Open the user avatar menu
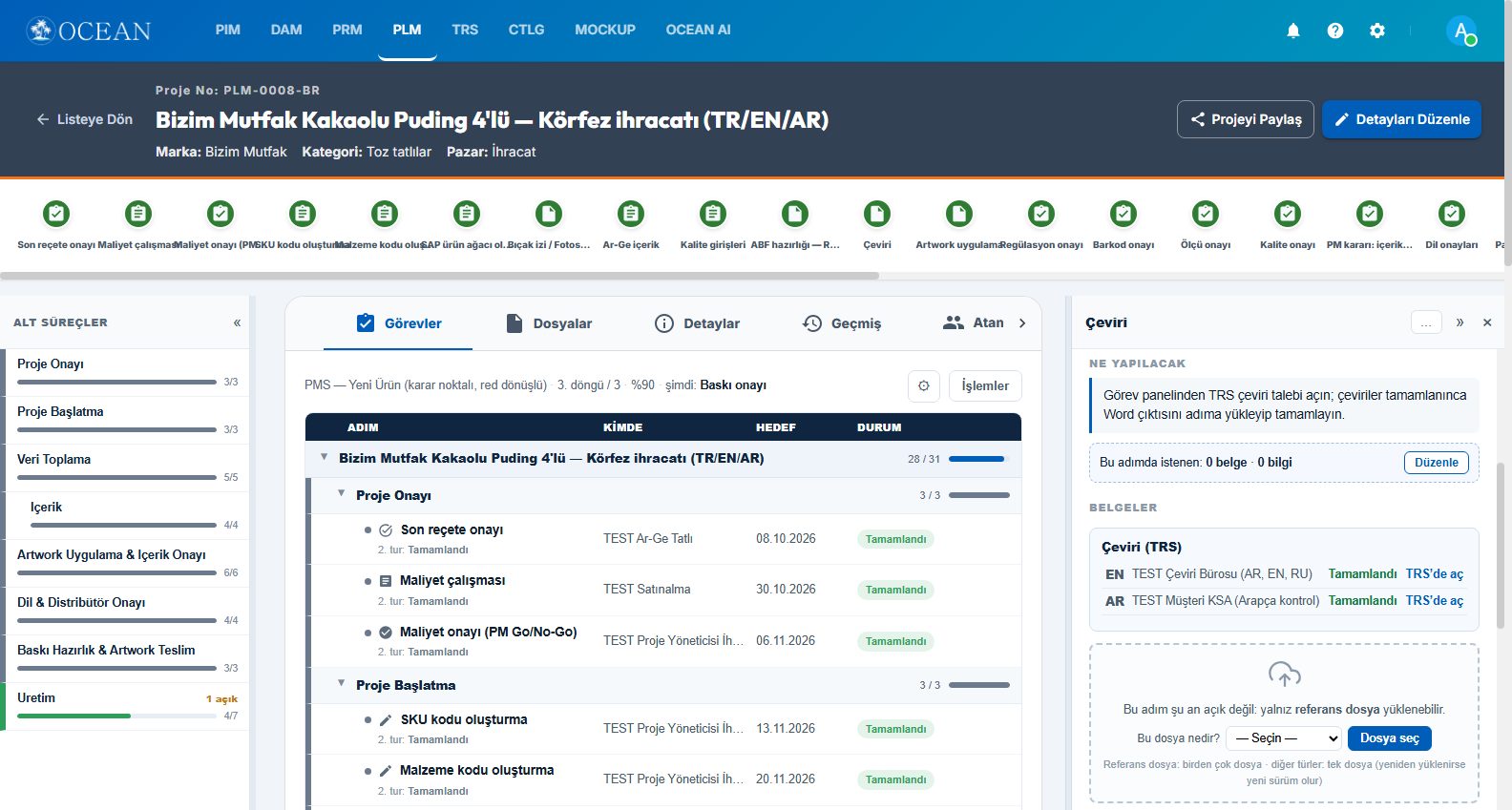The image size is (1512, 810). [x=1461, y=31]
